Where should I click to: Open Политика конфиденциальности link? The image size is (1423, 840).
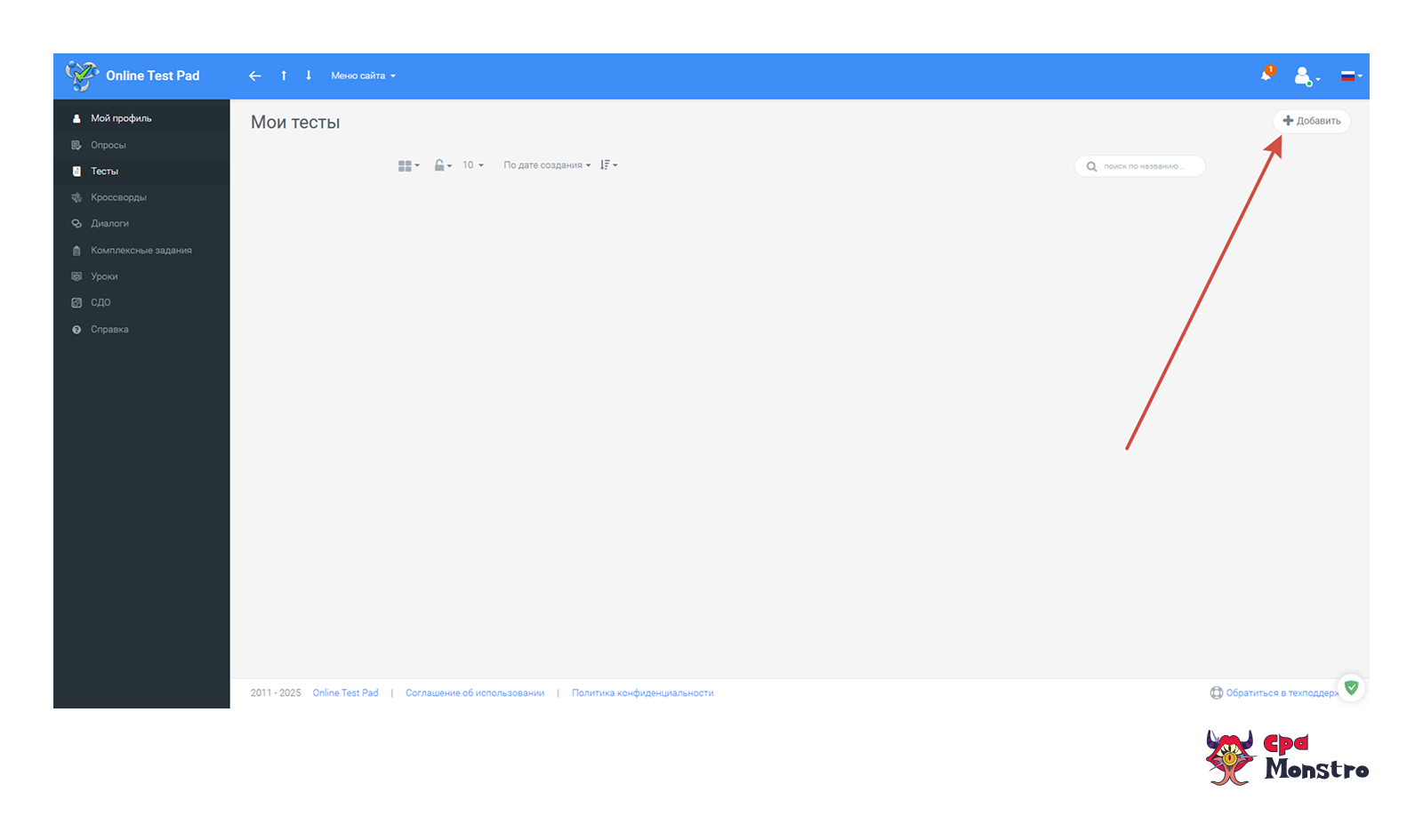click(642, 693)
